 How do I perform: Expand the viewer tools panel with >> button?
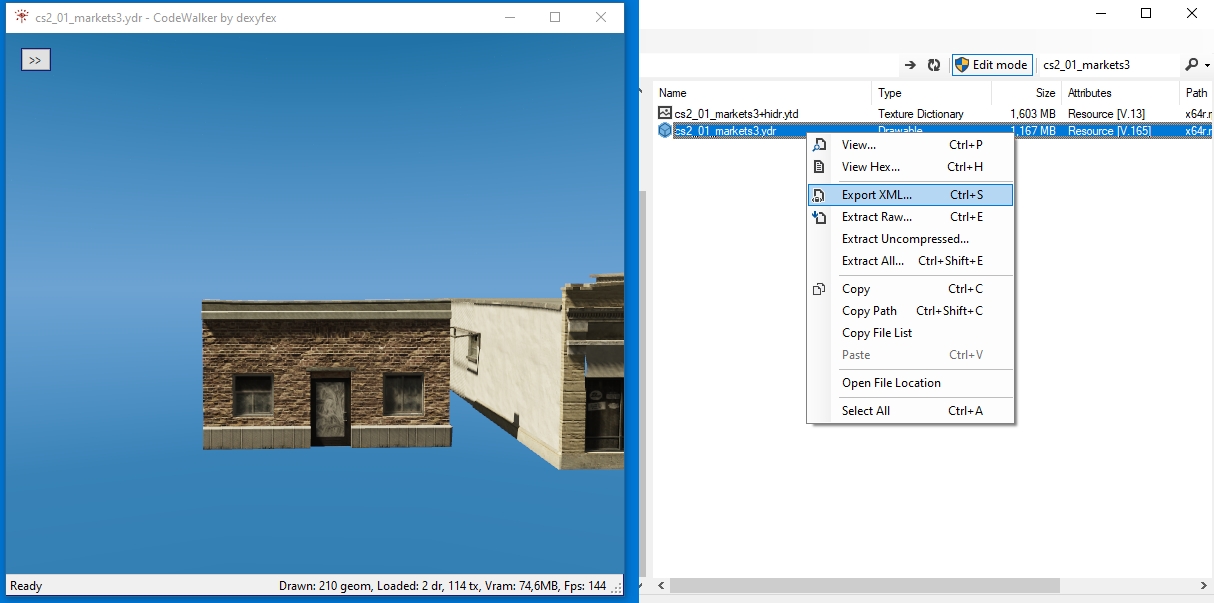click(35, 60)
